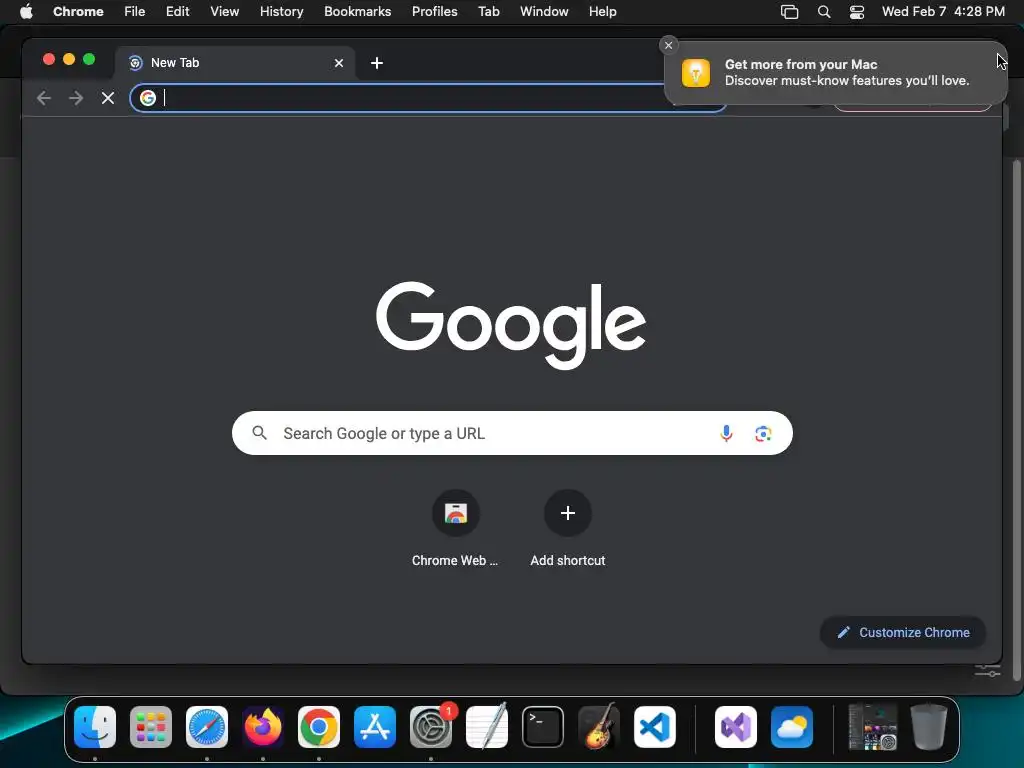Open Visual Studio from the Dock
The image size is (1024, 768).
pyautogui.click(x=736, y=727)
